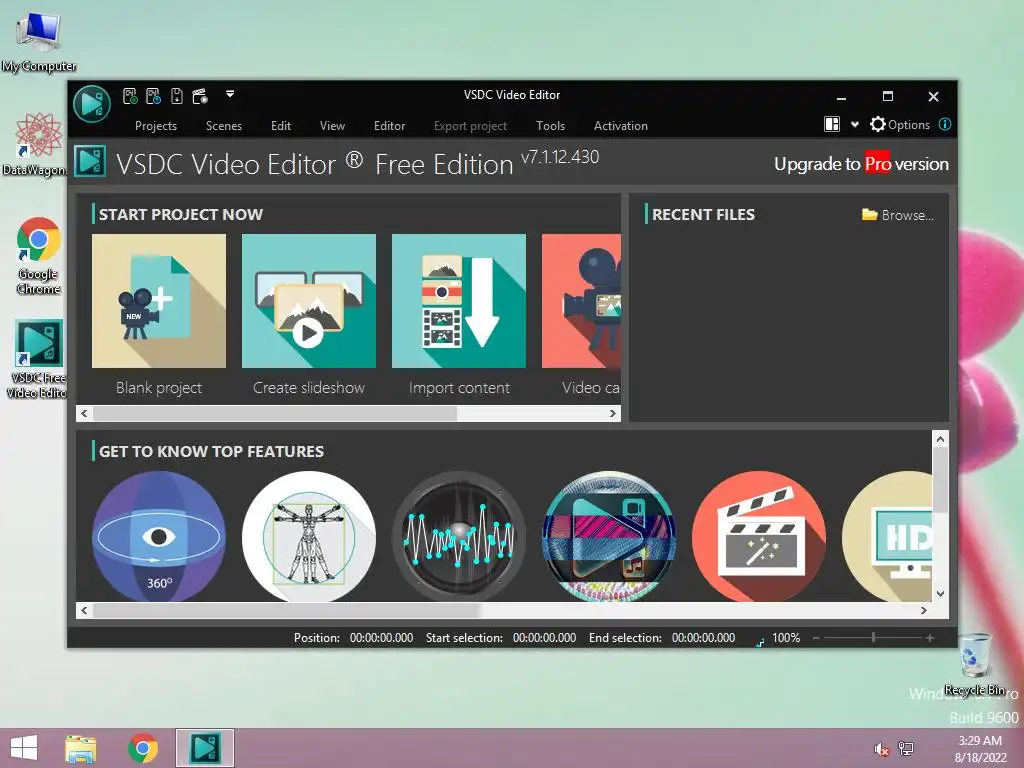
Task: Open the glitch-effect play logo feature
Action: pos(609,536)
